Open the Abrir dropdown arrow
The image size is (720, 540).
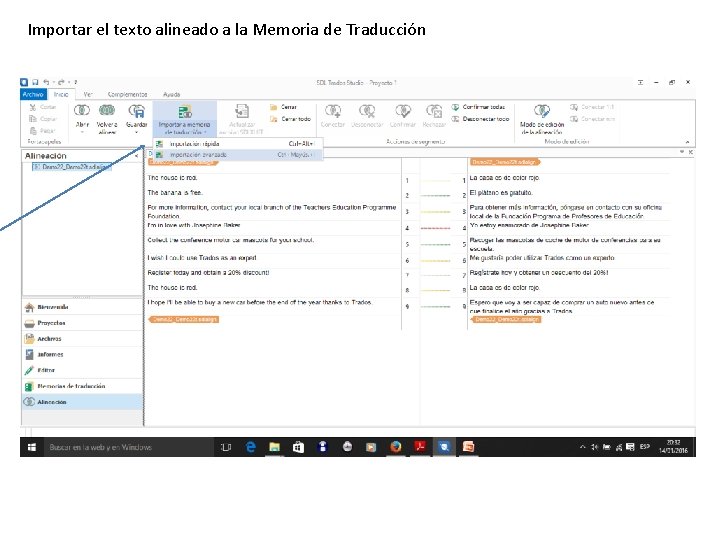coord(82,132)
